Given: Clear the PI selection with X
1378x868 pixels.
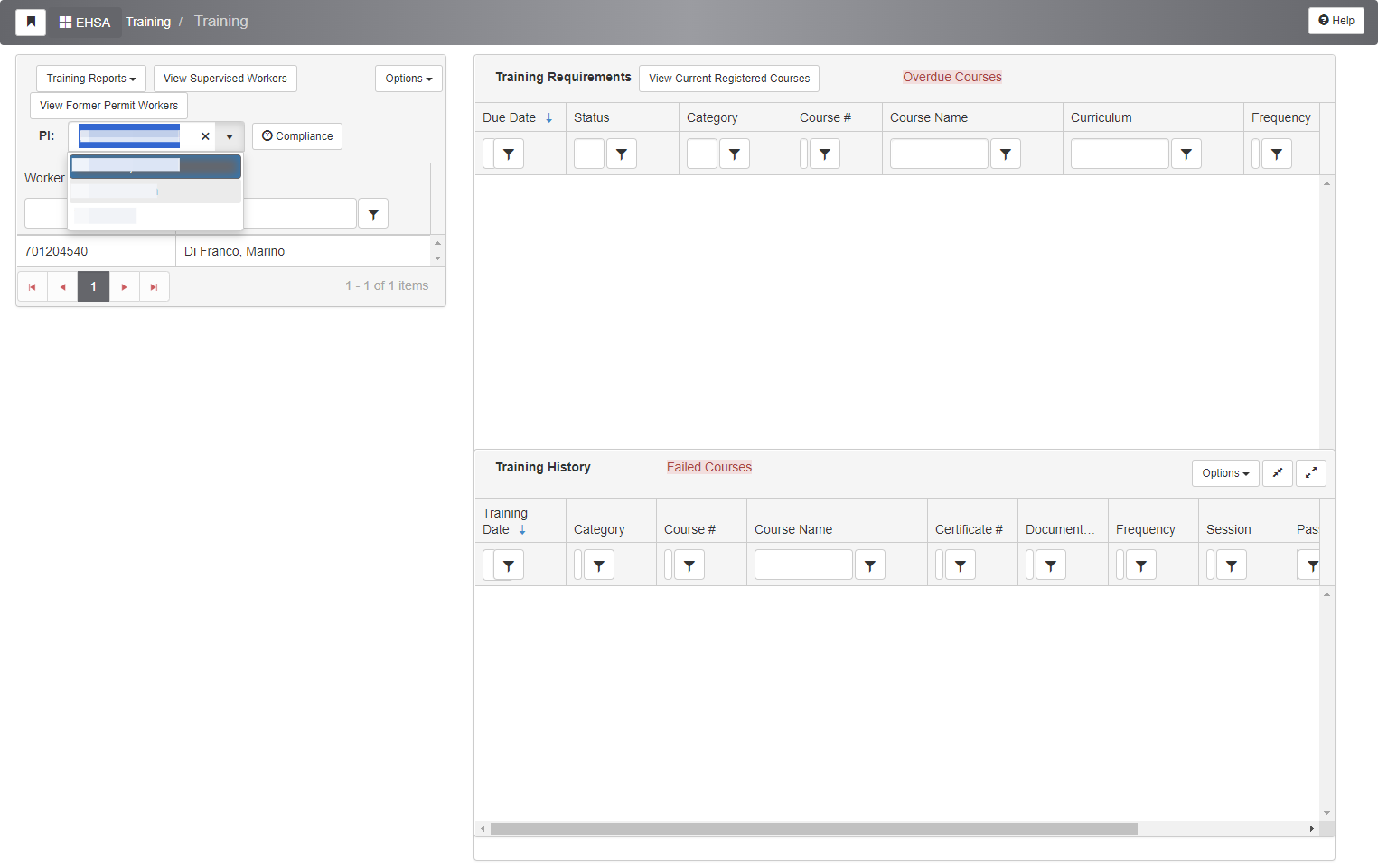Looking at the screenshot, I should click(205, 136).
